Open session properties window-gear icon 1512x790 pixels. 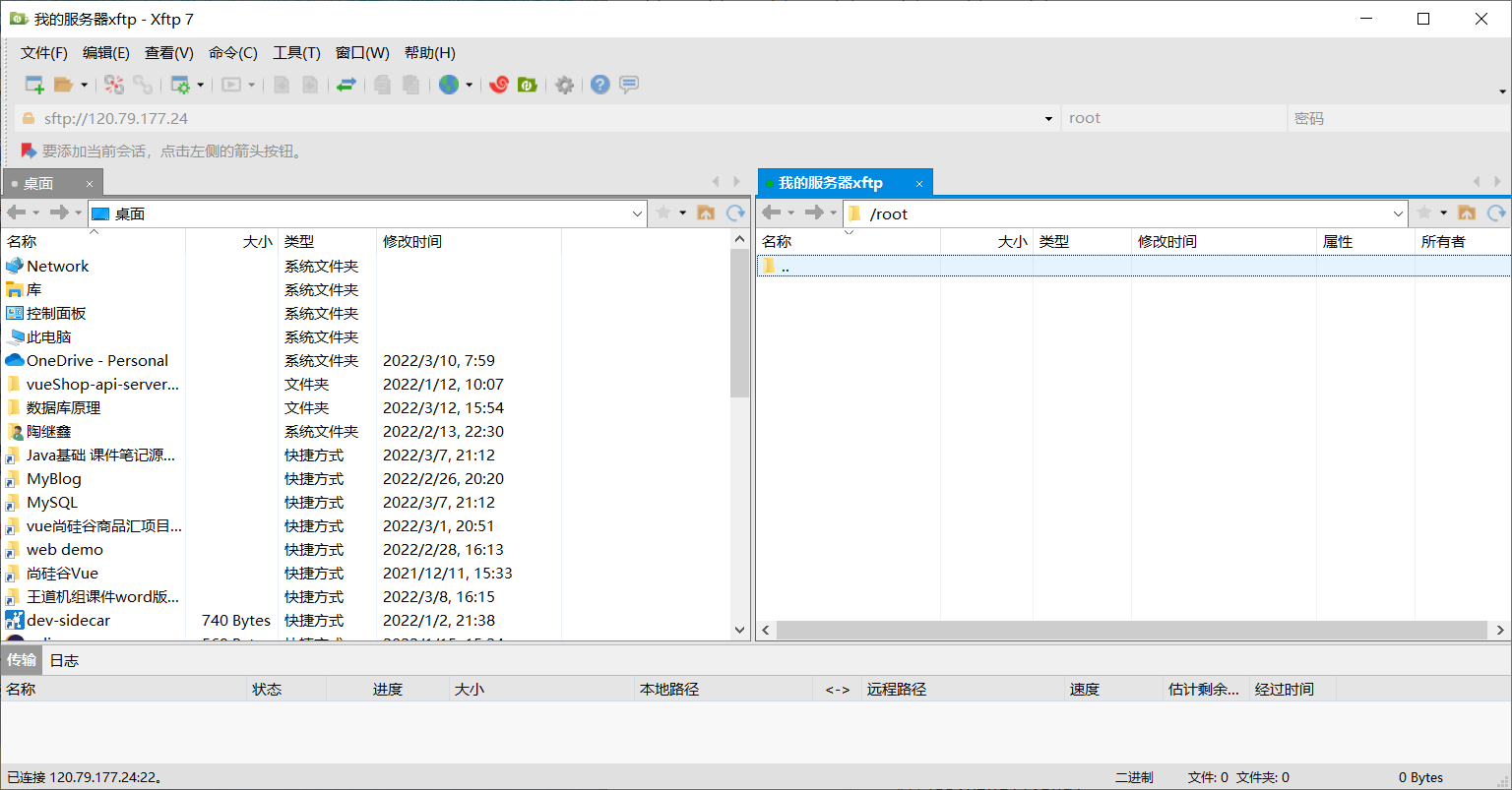180,85
